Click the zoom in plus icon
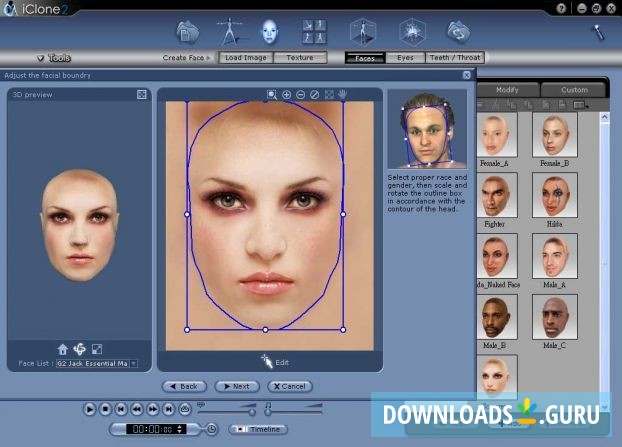The height and width of the screenshot is (447, 622). pos(286,94)
